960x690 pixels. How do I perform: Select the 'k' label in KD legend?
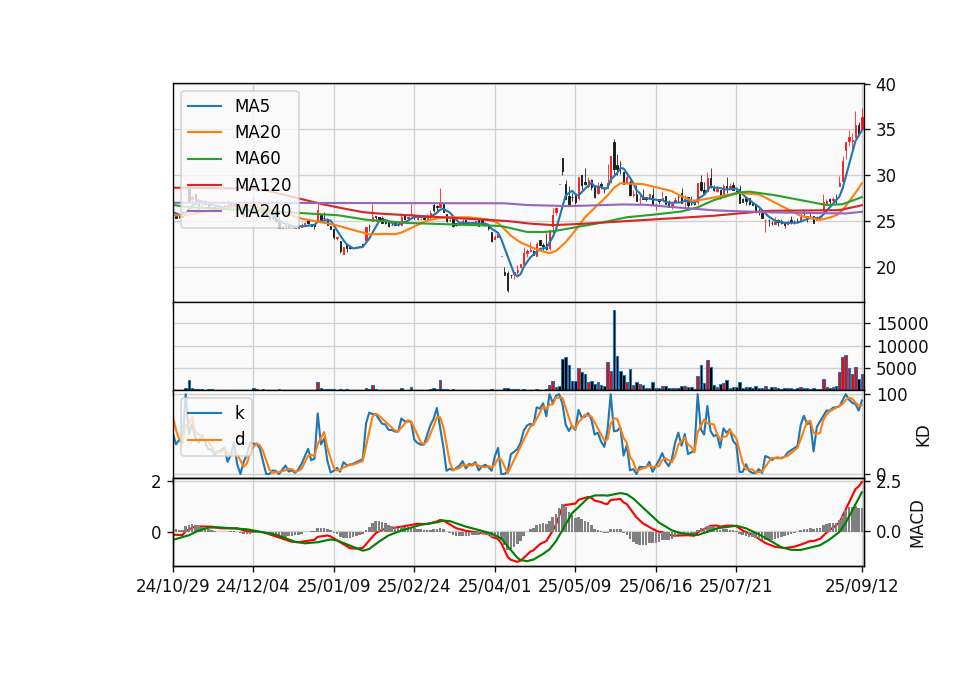(x=239, y=413)
